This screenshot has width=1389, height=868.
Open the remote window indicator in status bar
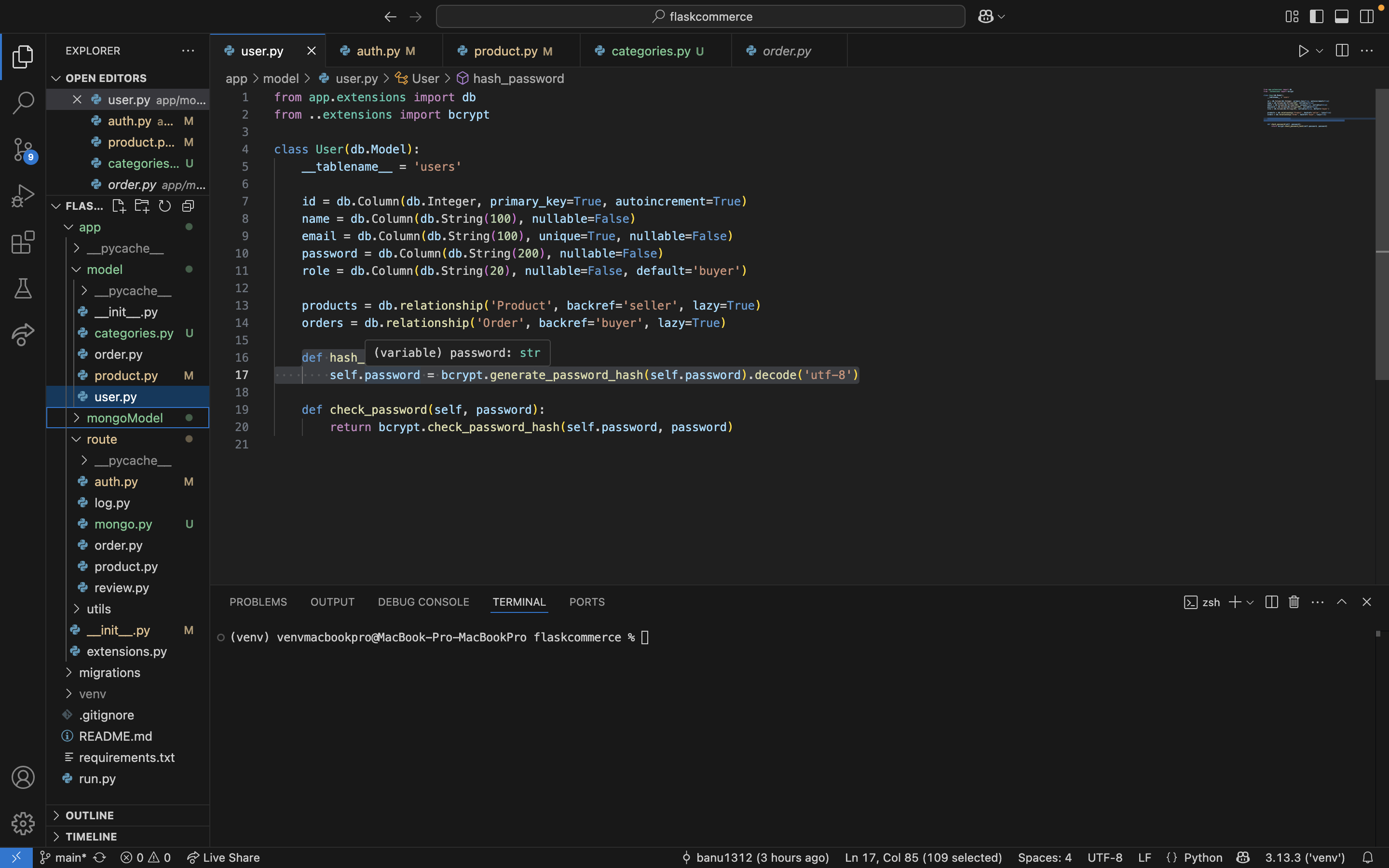pyautogui.click(x=16, y=858)
